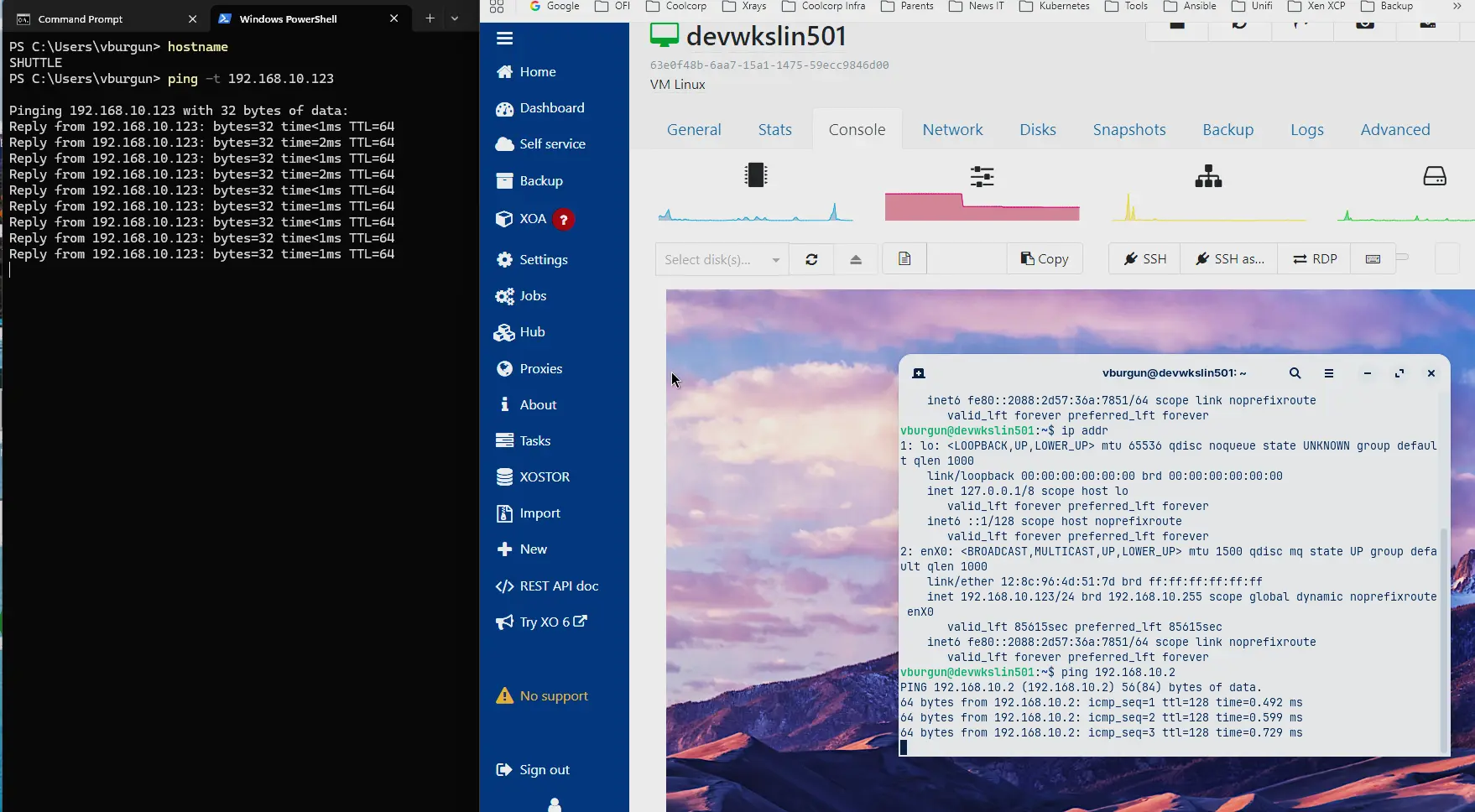Expand the bookmarks bar overflow chevron
The height and width of the screenshot is (812, 1475).
coord(1457,6)
